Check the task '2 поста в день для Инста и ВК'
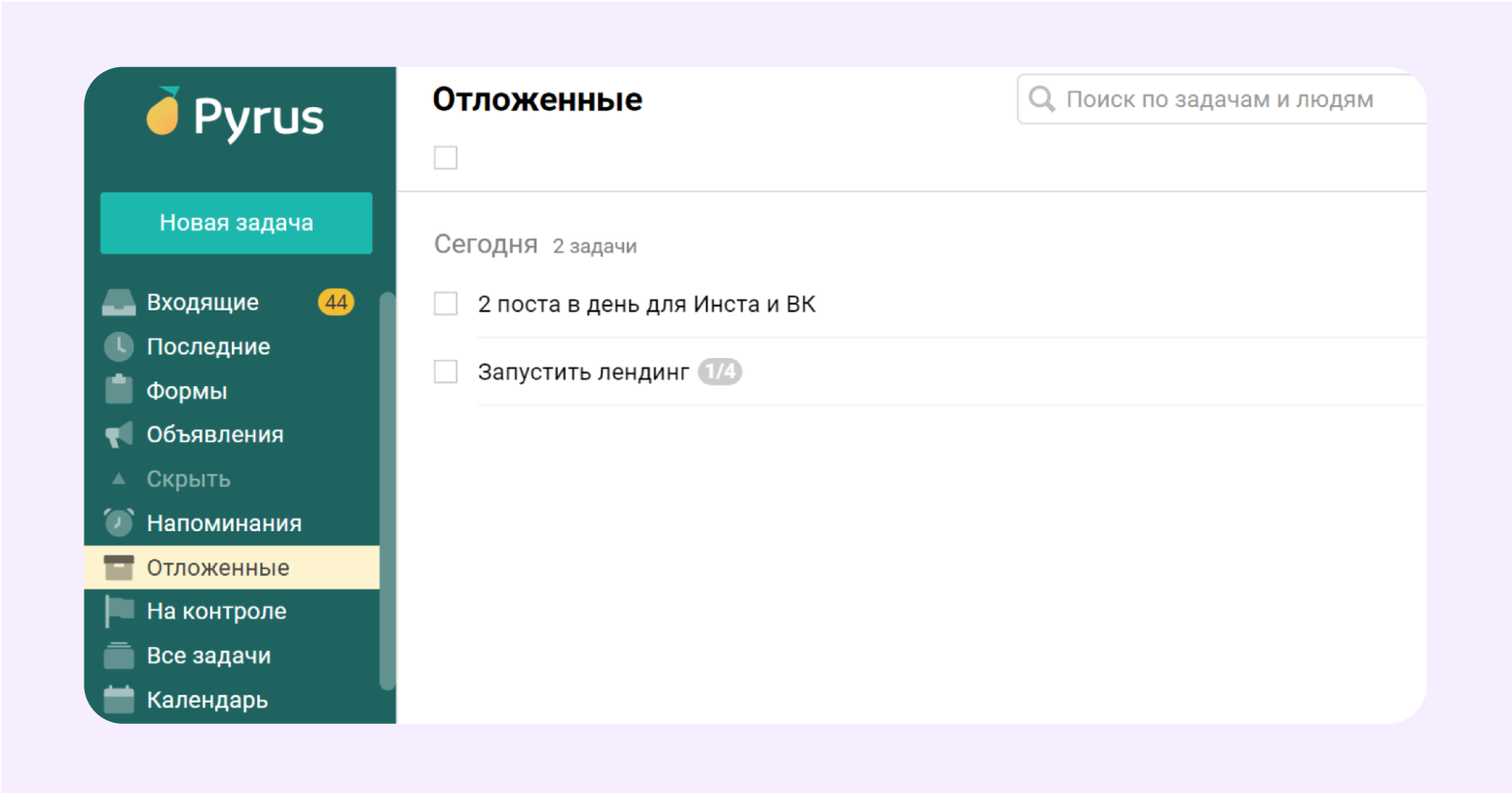The height and width of the screenshot is (793, 1512). tap(446, 304)
